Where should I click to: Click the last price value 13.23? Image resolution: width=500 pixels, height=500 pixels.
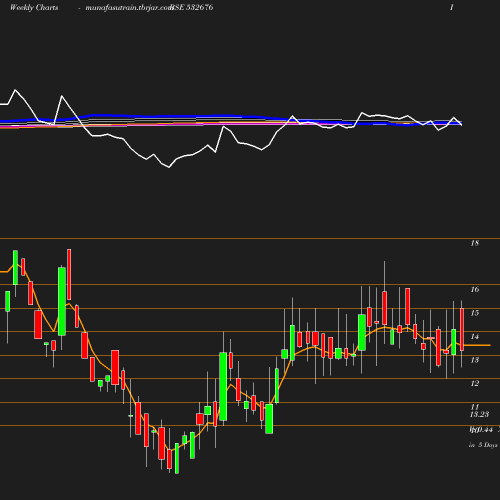click(479, 414)
